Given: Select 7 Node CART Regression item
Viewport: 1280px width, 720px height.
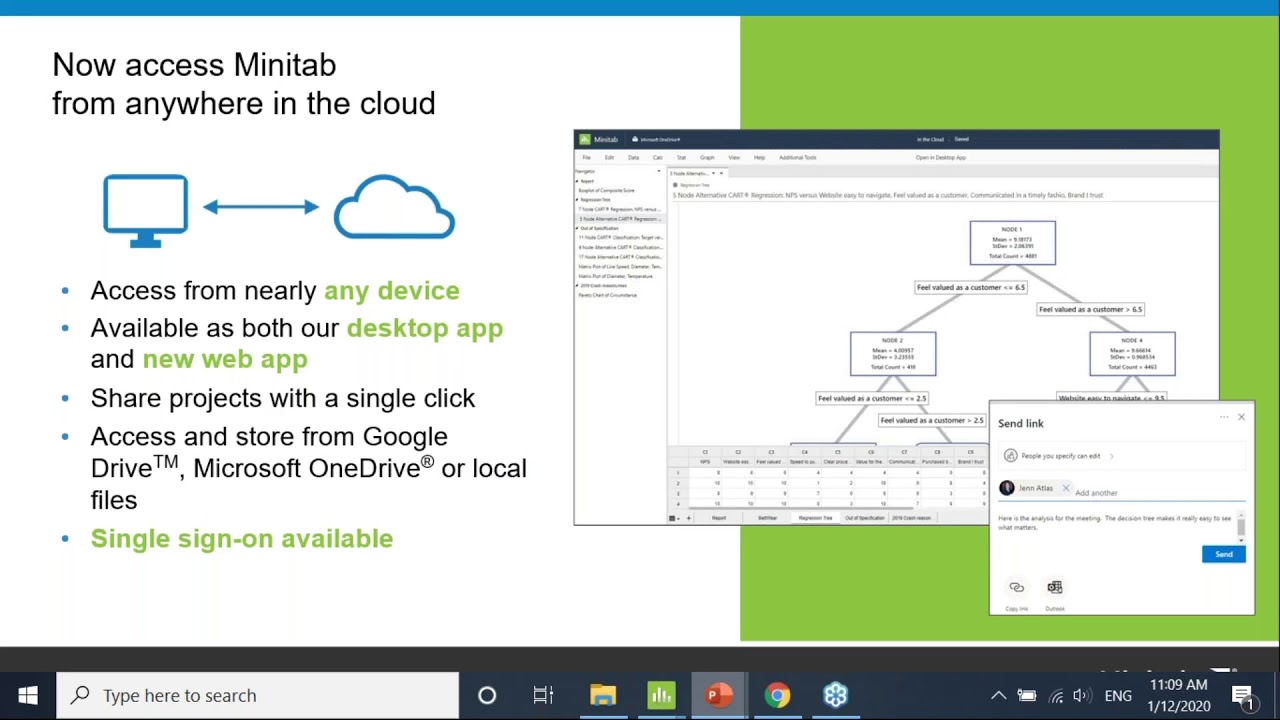Looking at the screenshot, I should point(619,210).
